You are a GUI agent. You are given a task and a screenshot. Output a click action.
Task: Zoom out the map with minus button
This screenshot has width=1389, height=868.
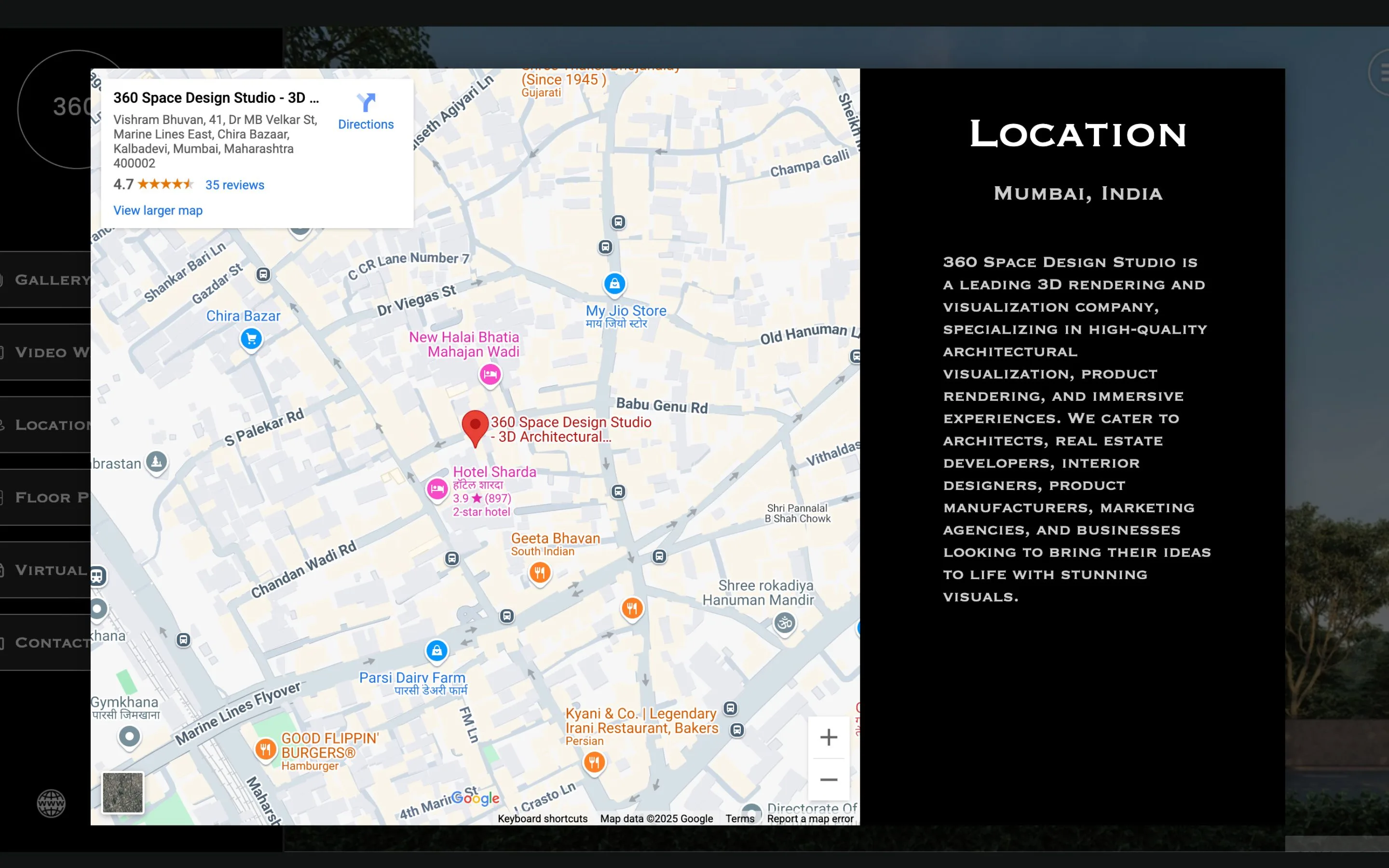(x=828, y=779)
